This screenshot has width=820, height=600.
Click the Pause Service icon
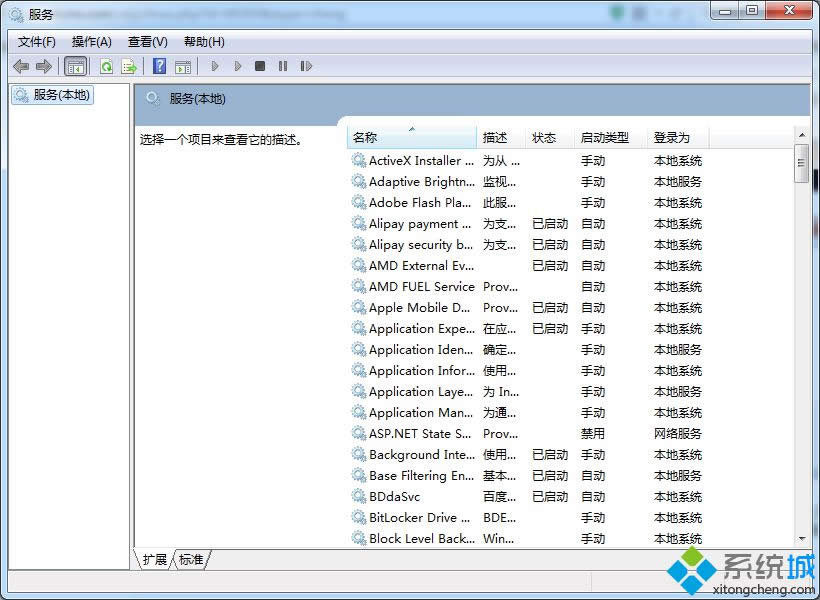(283, 66)
